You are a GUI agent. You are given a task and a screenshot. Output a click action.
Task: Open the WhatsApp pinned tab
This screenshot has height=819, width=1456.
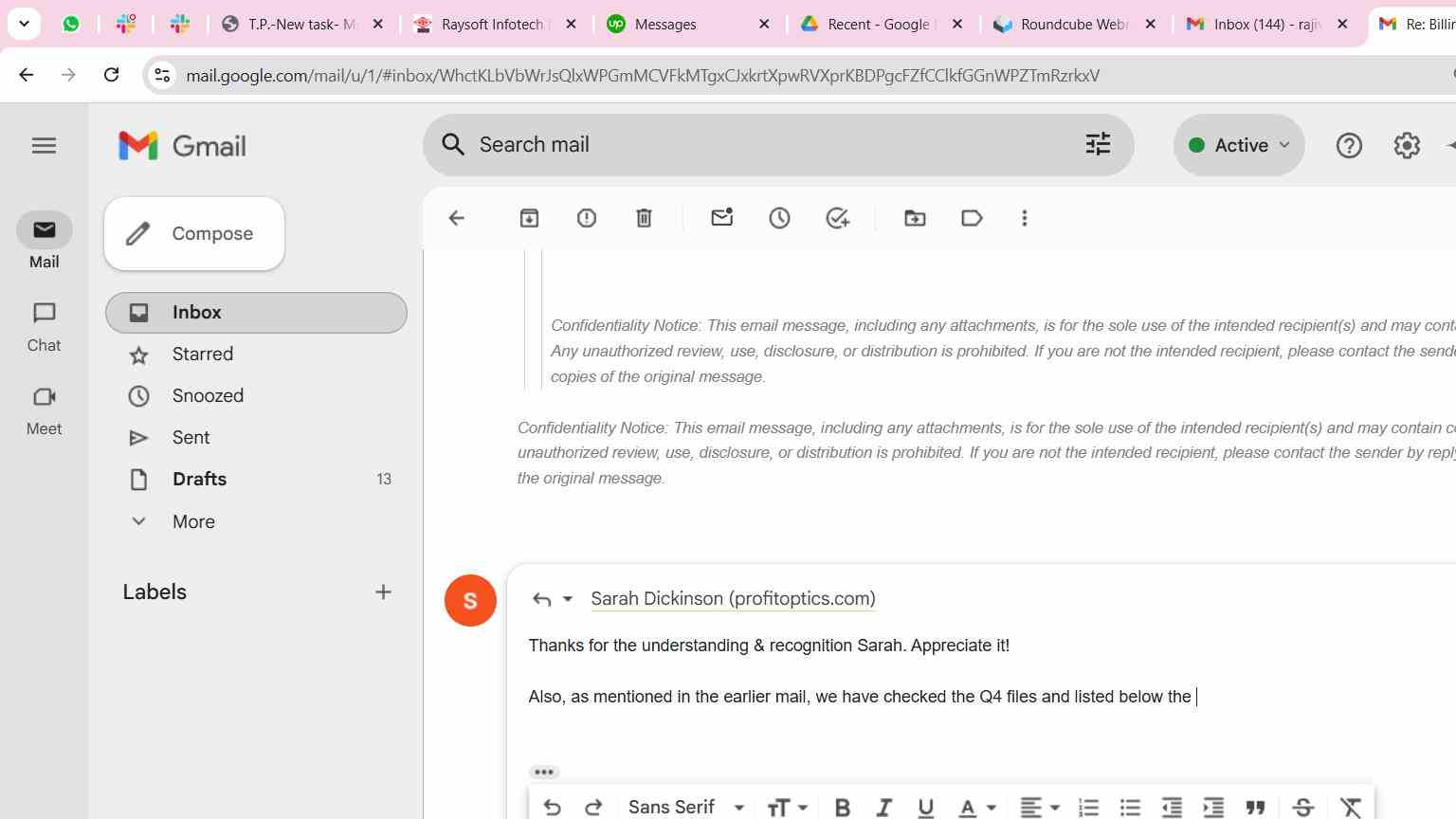pyautogui.click(x=71, y=25)
